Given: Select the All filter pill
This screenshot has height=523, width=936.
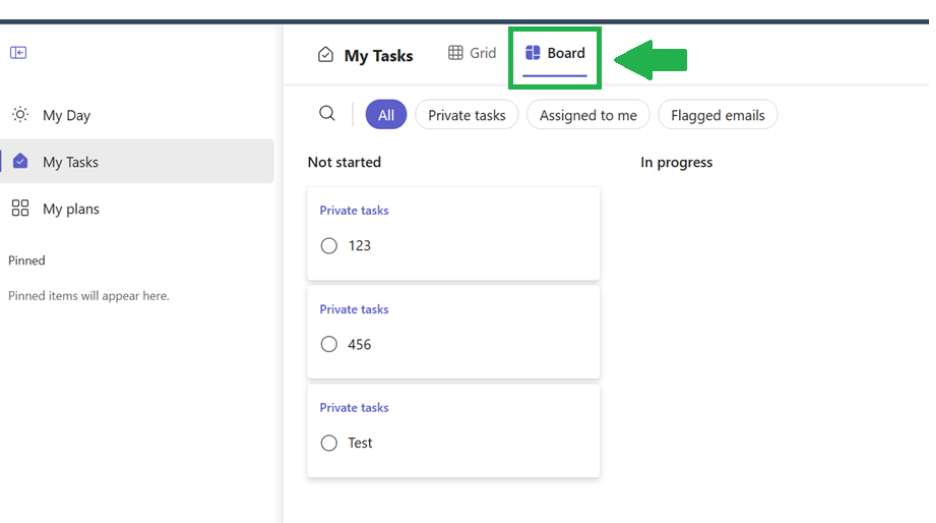Looking at the screenshot, I should click(x=386, y=115).
